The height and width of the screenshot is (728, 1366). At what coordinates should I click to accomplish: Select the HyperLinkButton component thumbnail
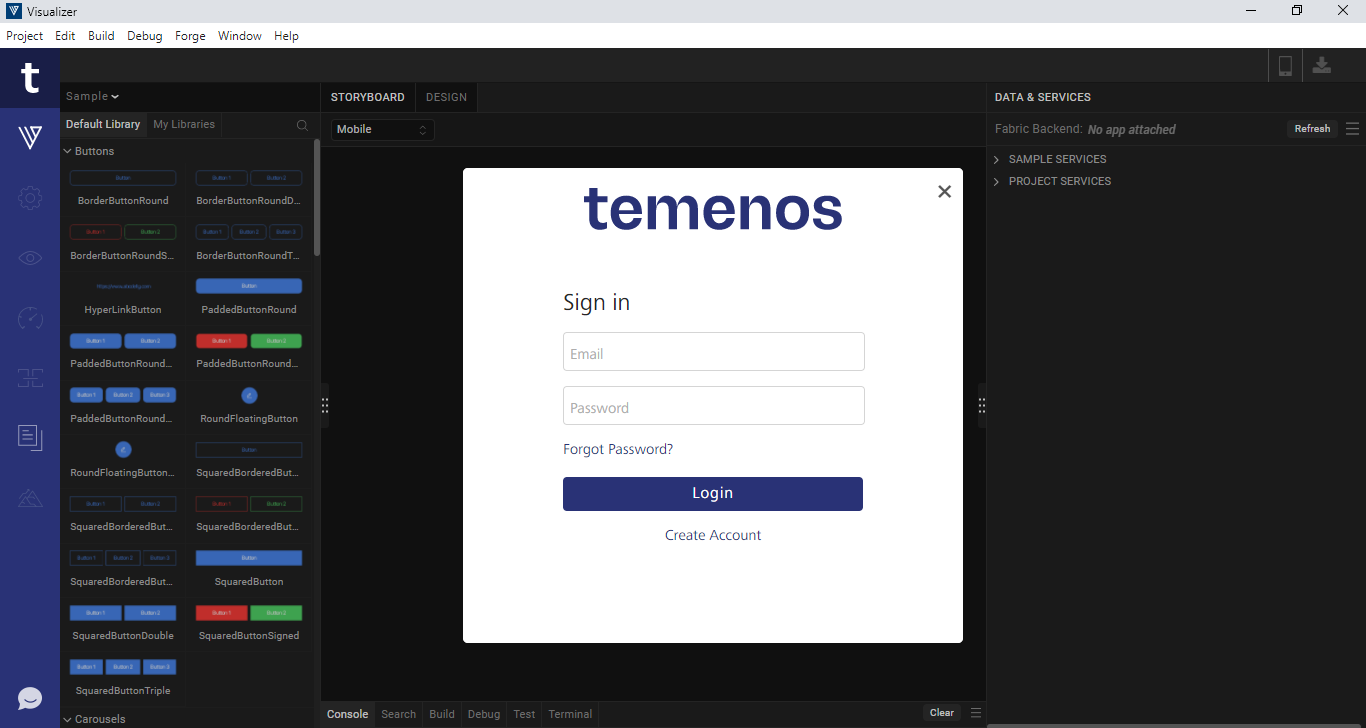coord(123,286)
